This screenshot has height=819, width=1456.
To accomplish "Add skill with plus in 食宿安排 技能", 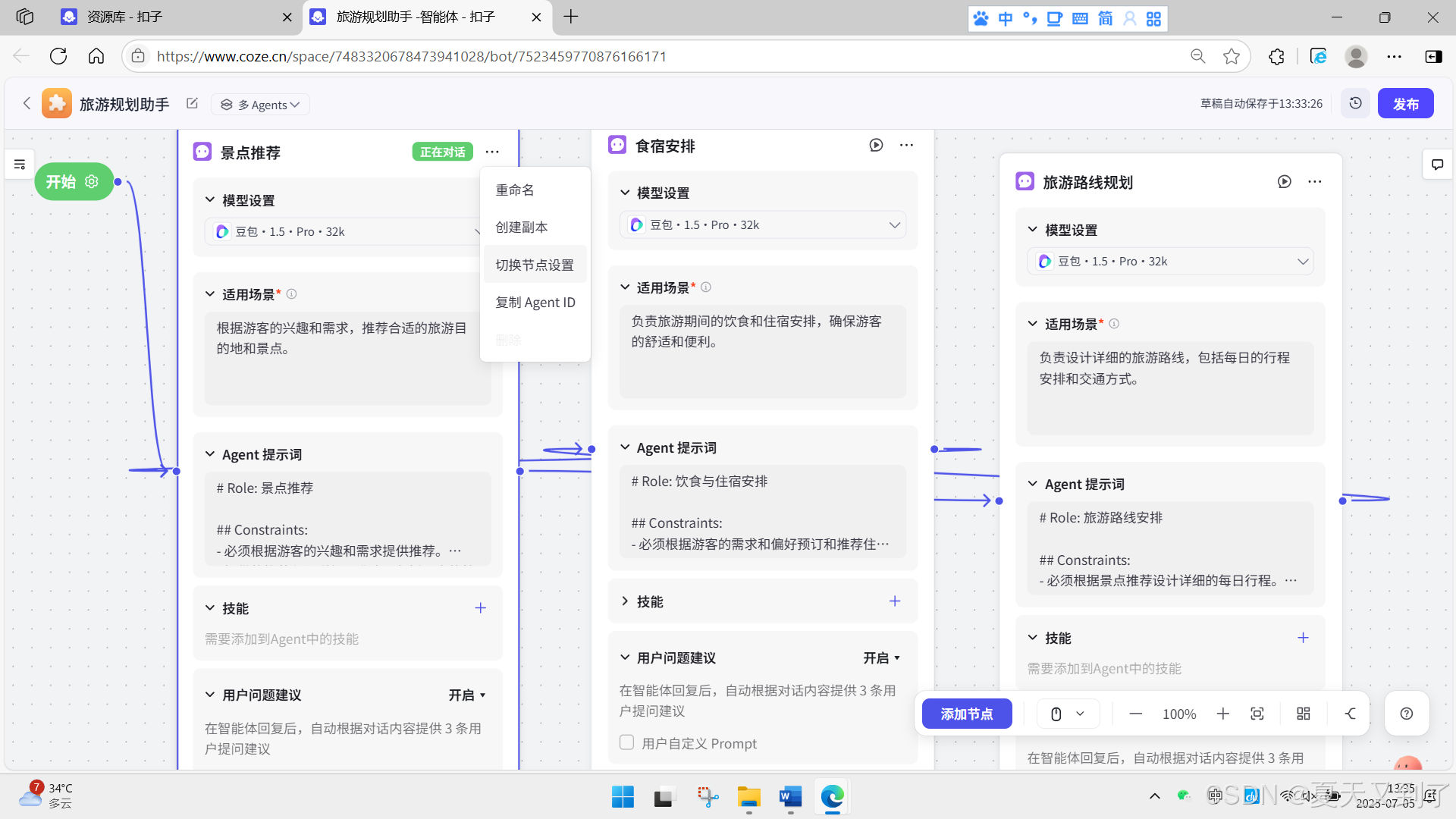I will 894,601.
